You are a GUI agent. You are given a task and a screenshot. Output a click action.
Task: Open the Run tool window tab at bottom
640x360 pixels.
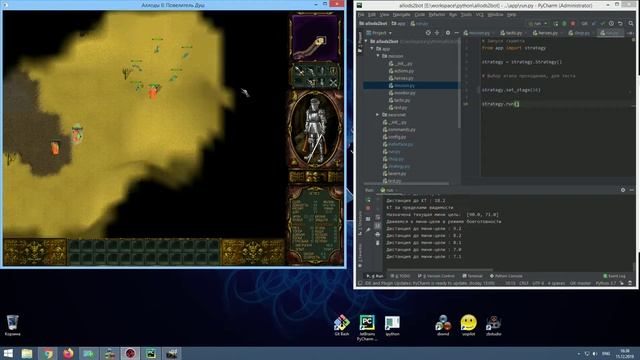(375, 276)
